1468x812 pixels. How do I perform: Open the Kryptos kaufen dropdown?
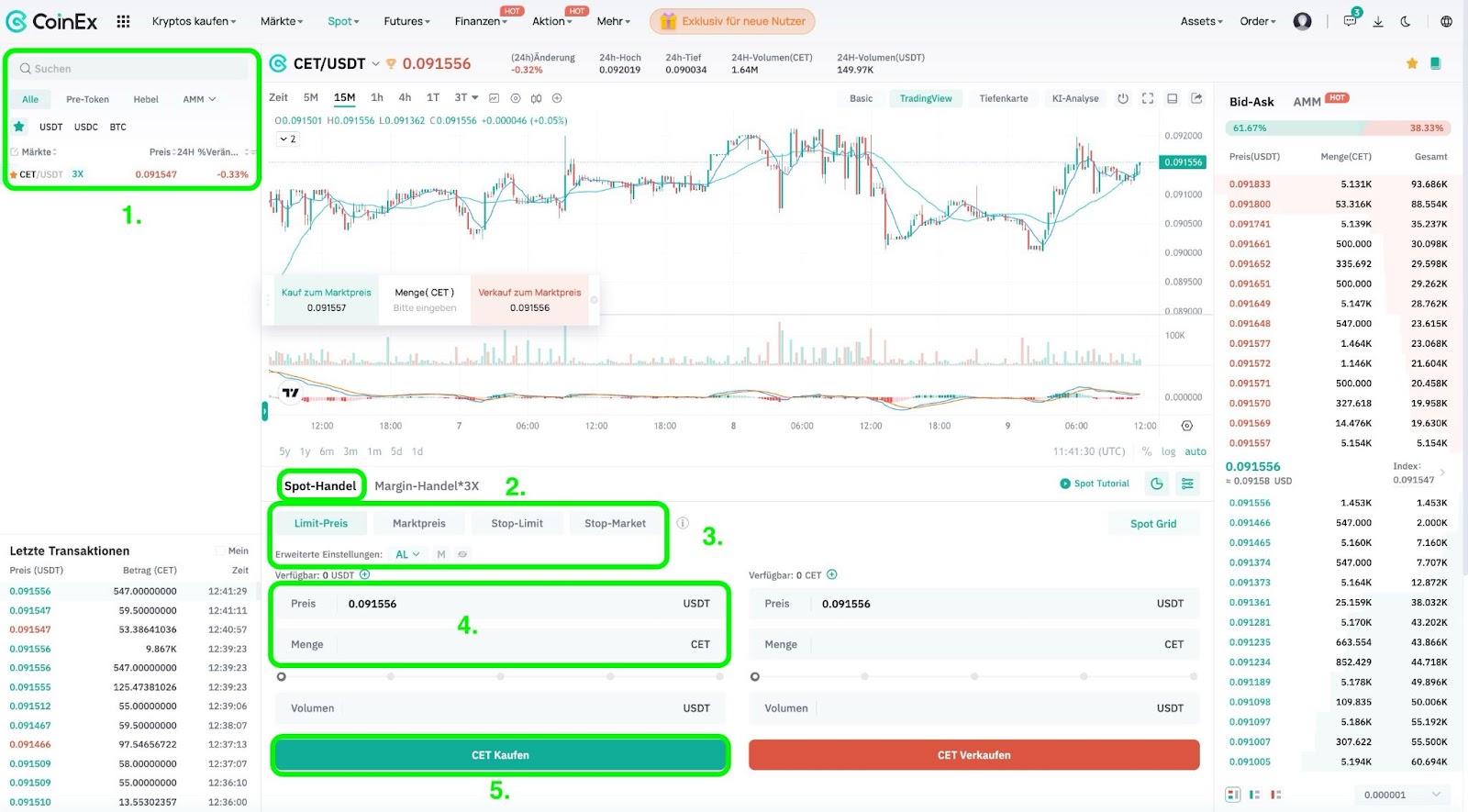[x=194, y=21]
